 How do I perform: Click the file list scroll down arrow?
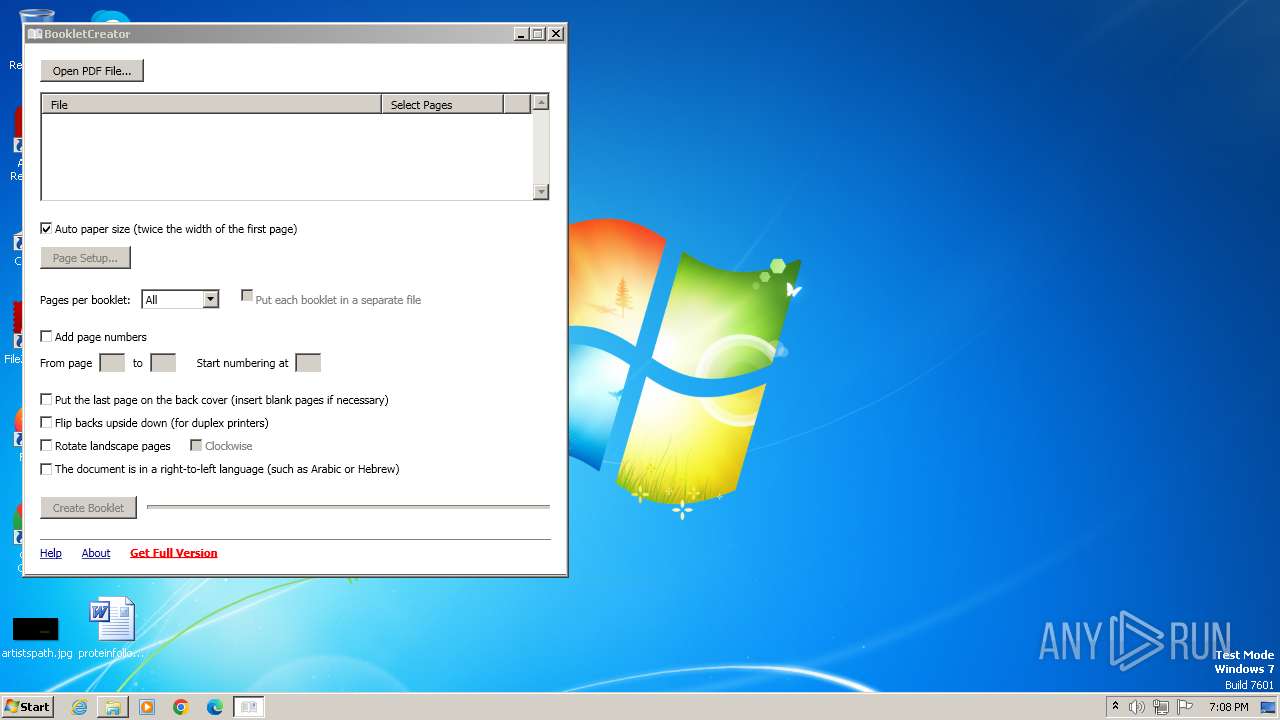tap(541, 192)
